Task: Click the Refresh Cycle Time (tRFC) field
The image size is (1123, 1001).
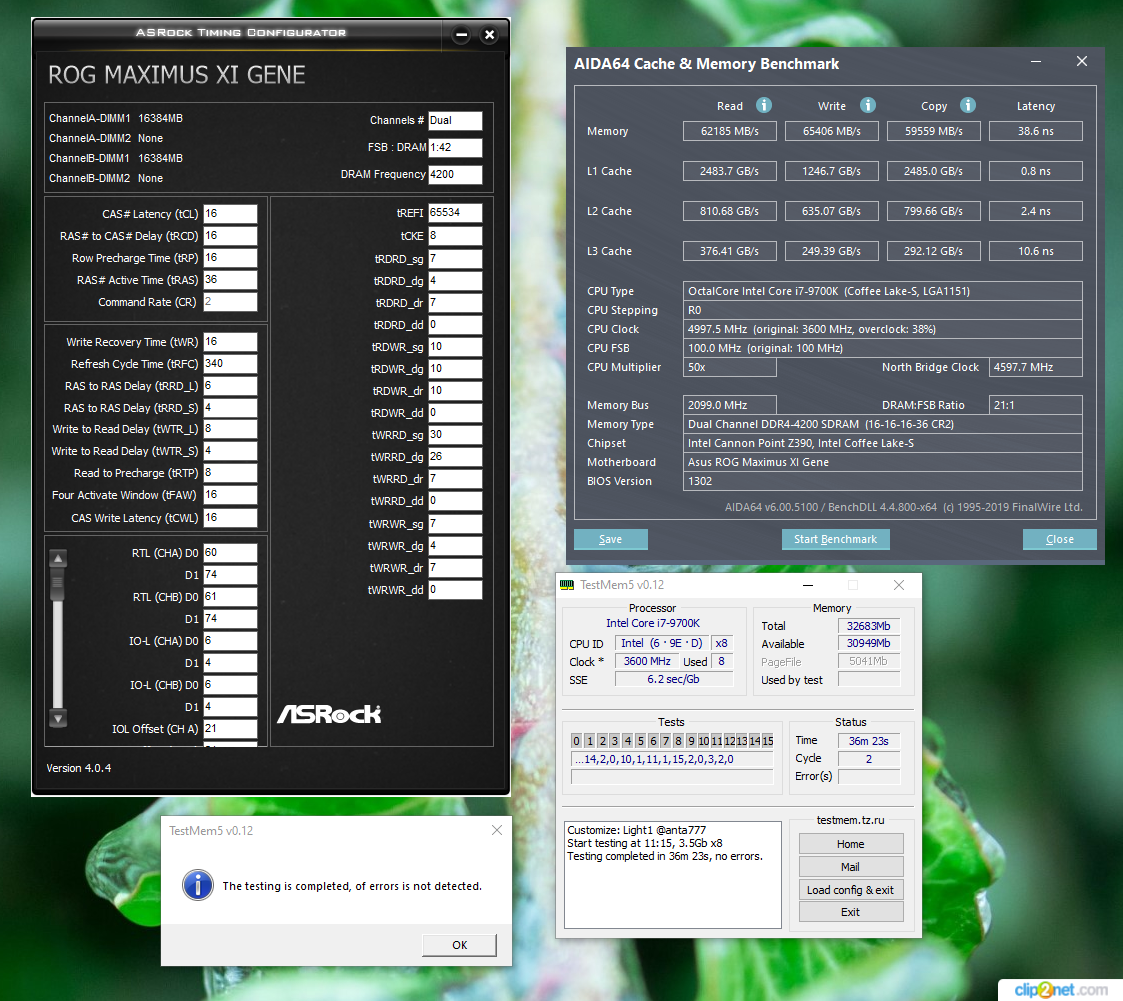Action: [230, 364]
